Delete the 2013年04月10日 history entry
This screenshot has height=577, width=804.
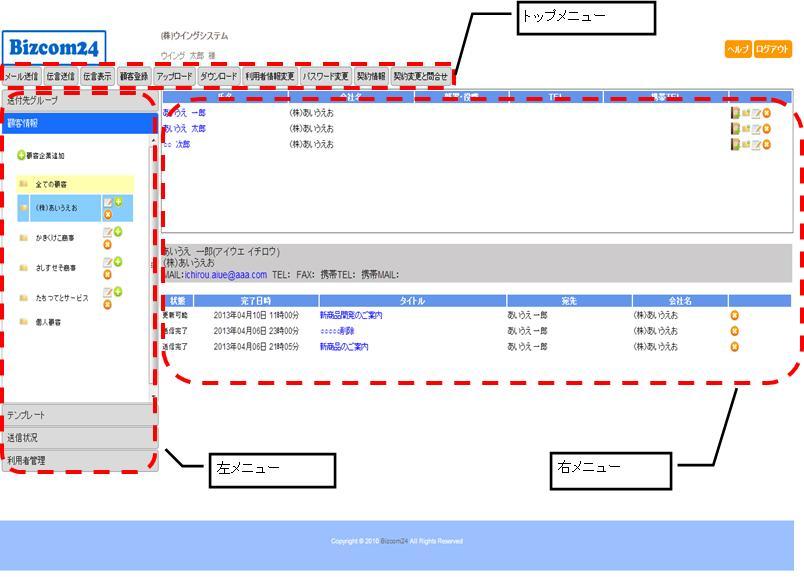pyautogui.click(x=735, y=315)
